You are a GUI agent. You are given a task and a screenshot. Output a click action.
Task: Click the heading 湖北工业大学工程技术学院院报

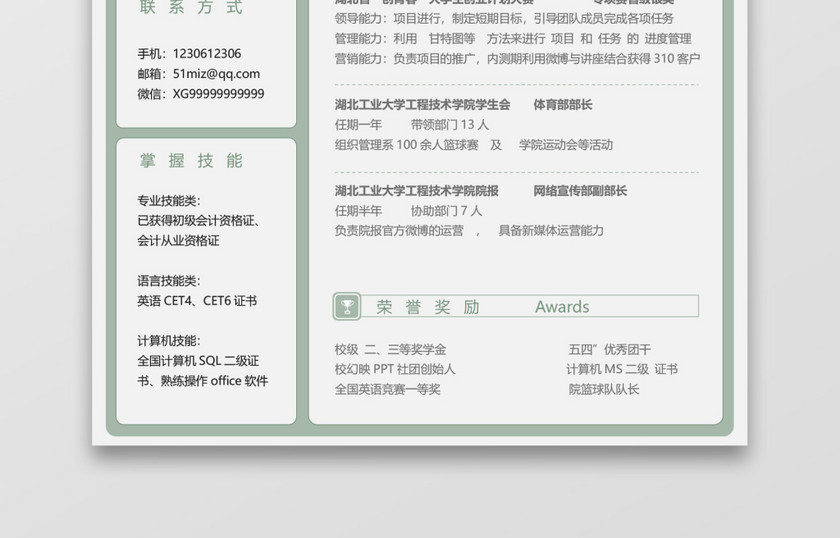(416, 191)
